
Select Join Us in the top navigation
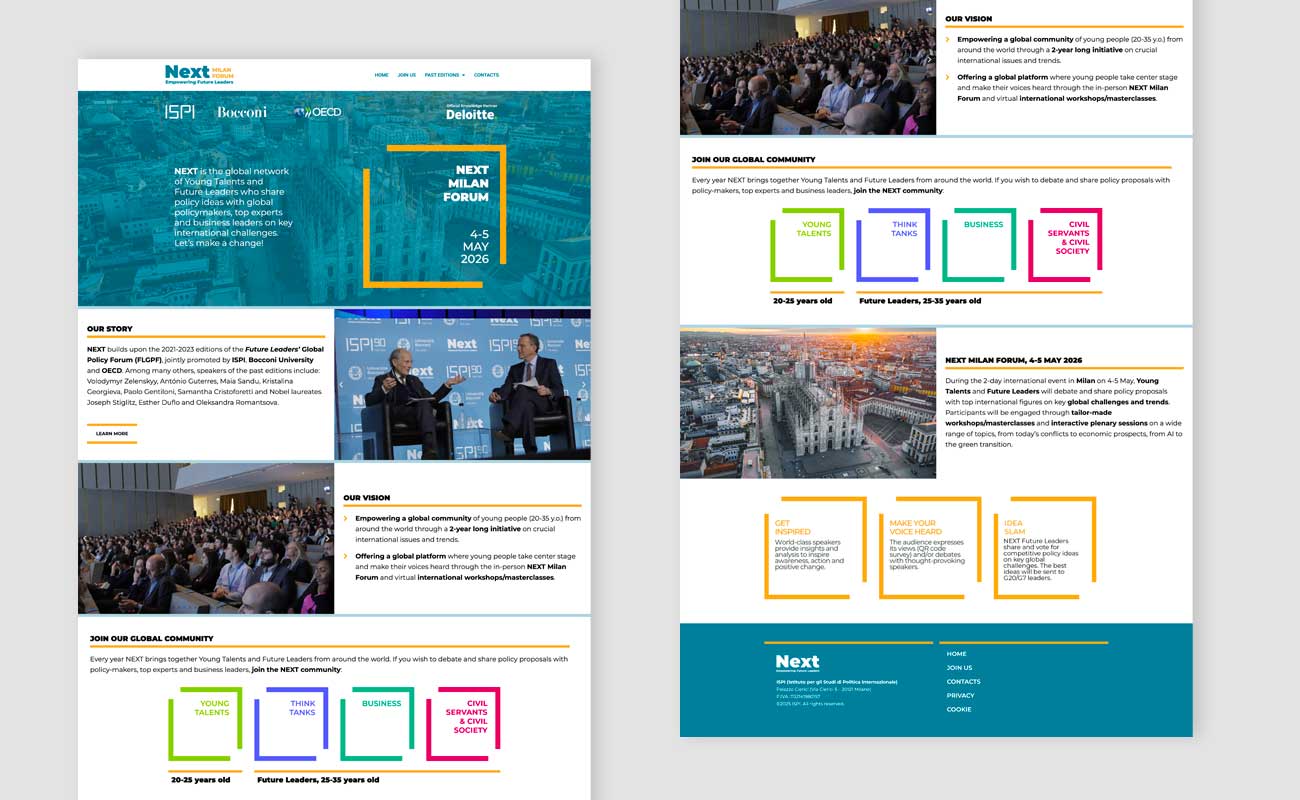tap(406, 75)
